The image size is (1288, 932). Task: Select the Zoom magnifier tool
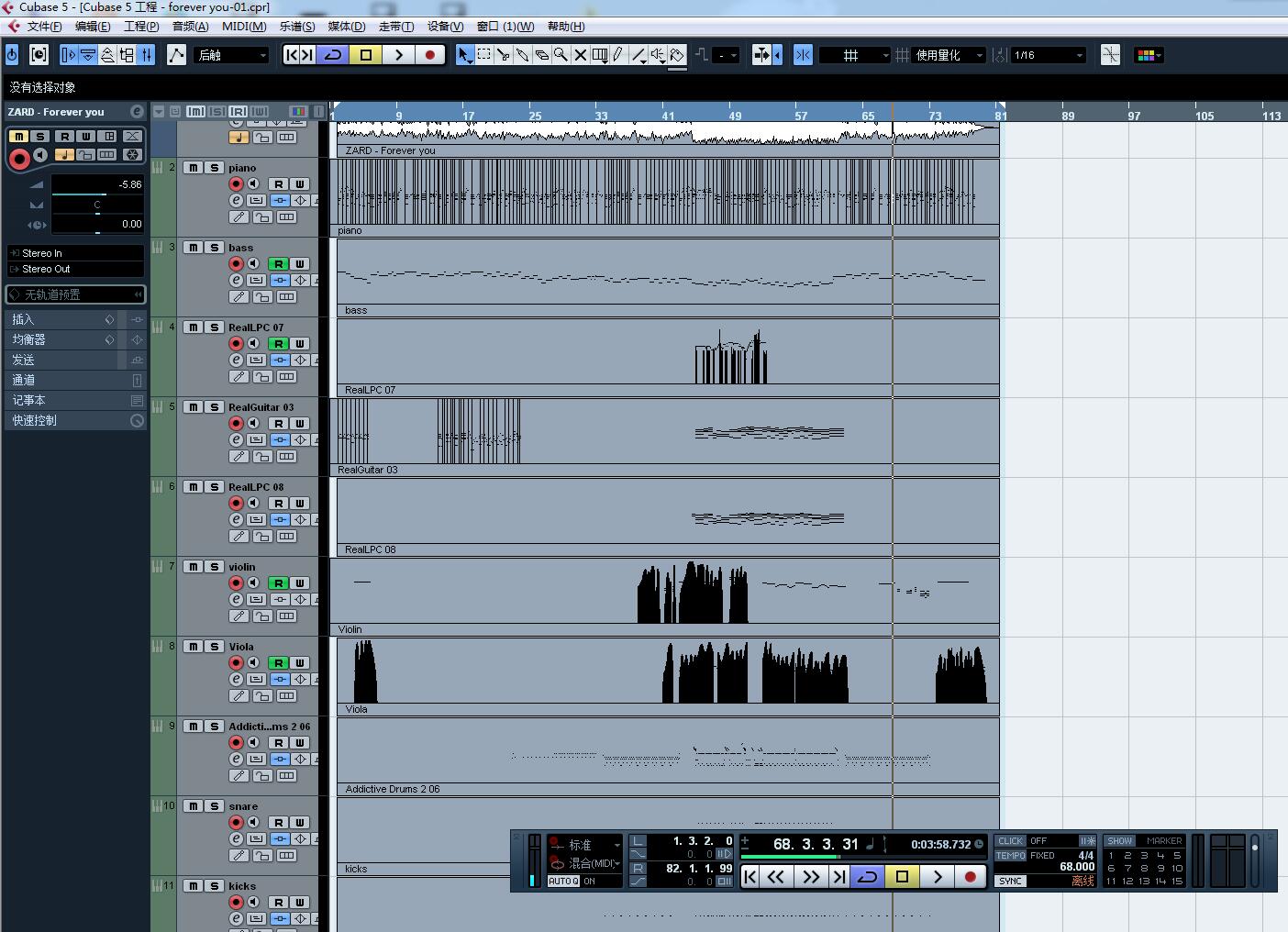[561, 55]
